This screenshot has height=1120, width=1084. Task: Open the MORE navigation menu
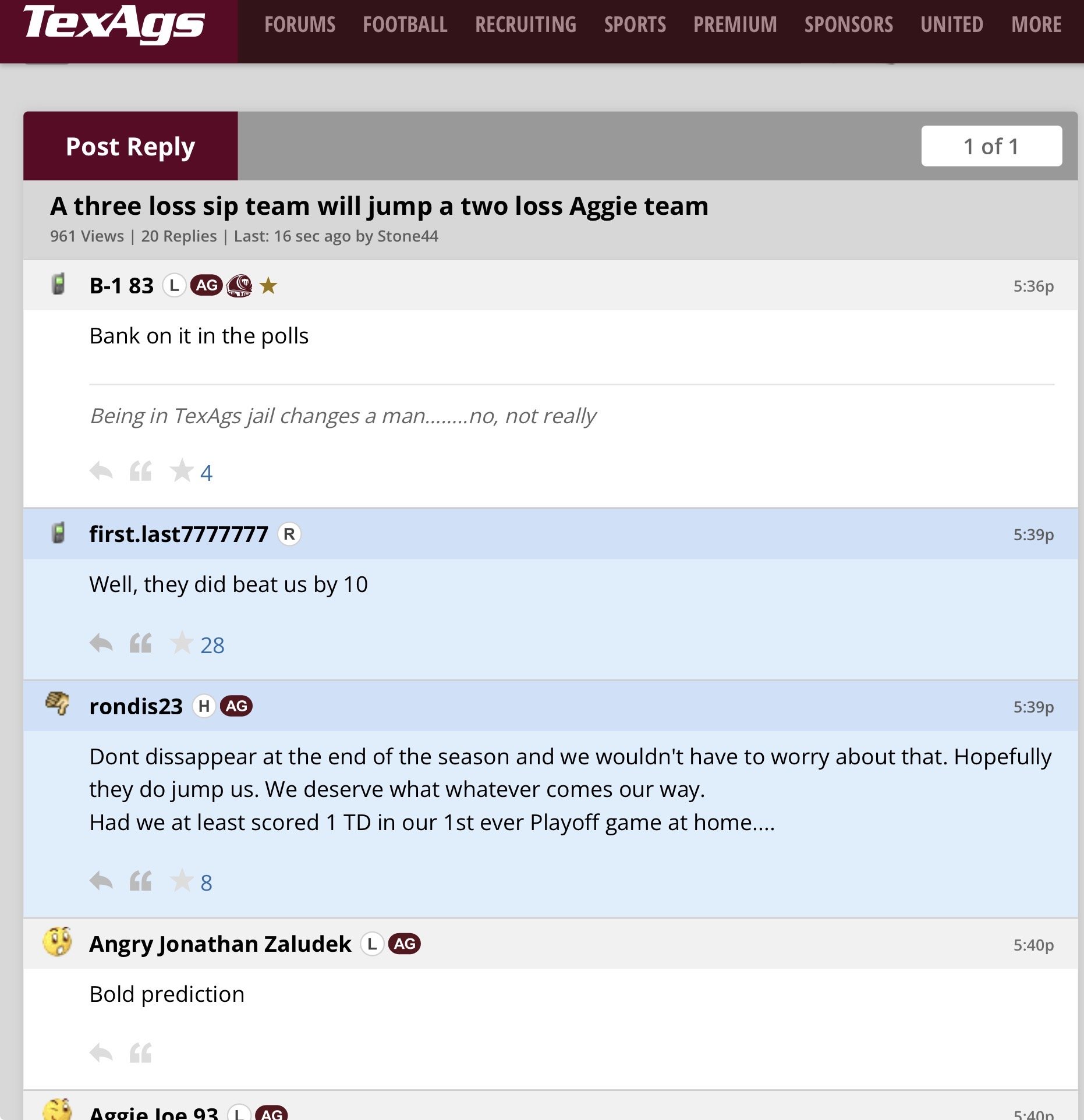pyautogui.click(x=1036, y=24)
